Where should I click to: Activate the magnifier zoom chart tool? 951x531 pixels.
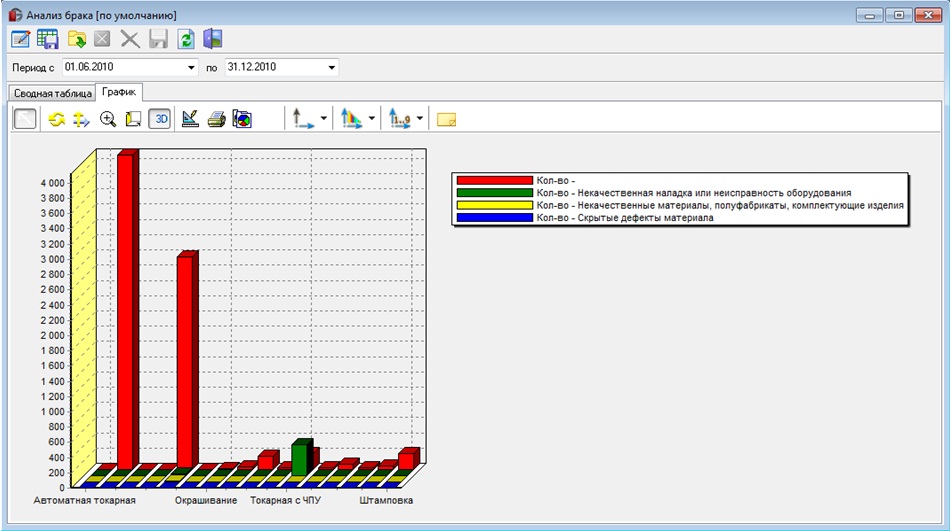tap(108, 119)
